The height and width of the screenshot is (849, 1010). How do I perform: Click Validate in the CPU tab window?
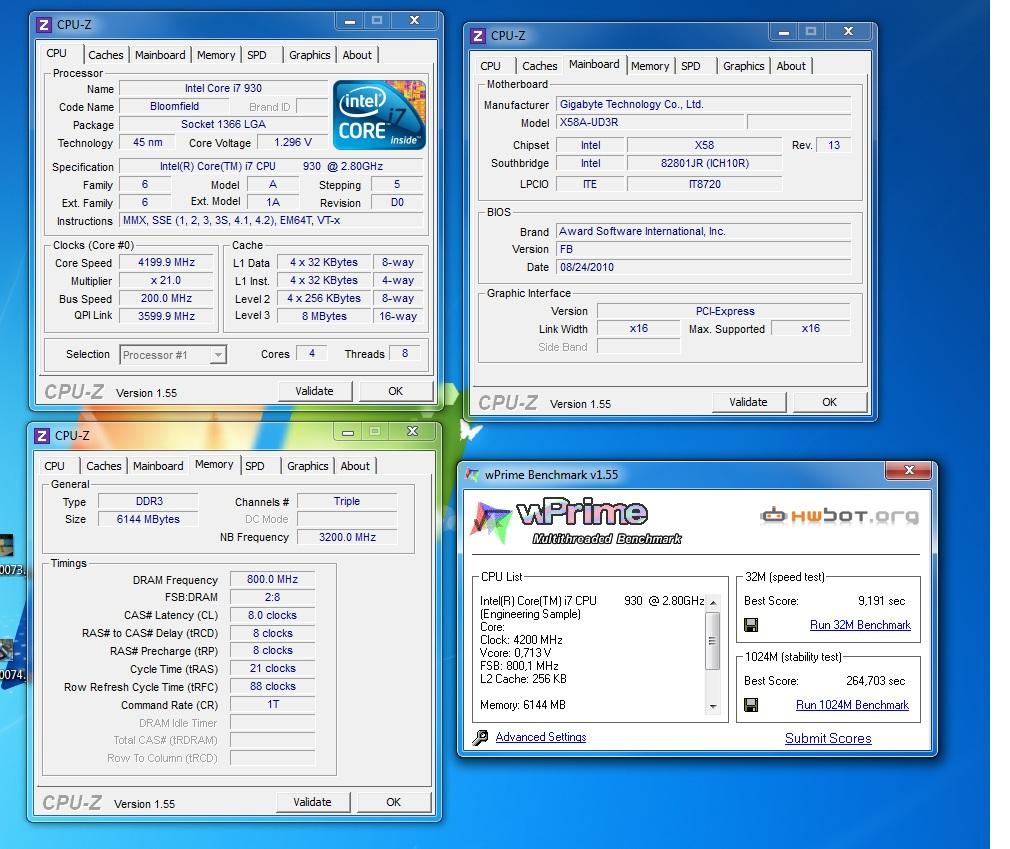(314, 392)
